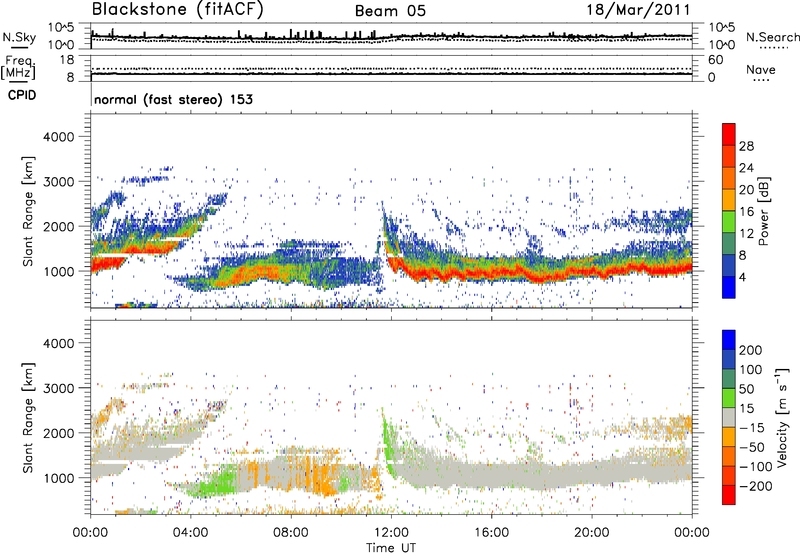The width and height of the screenshot is (800, 554).
Task: Click the 'normal (fast stereo) 153' text
Action: click(x=173, y=99)
